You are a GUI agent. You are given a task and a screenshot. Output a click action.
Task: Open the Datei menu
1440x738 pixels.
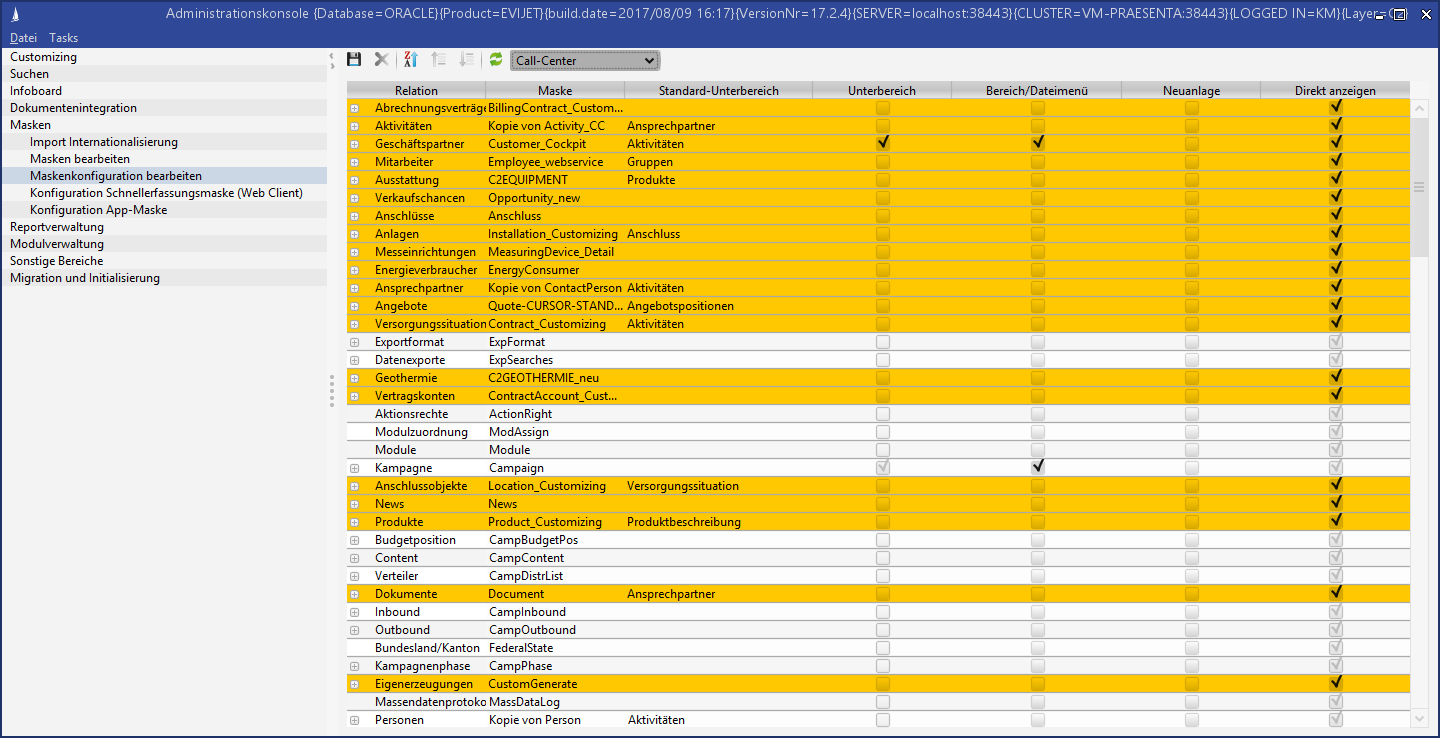pos(23,38)
